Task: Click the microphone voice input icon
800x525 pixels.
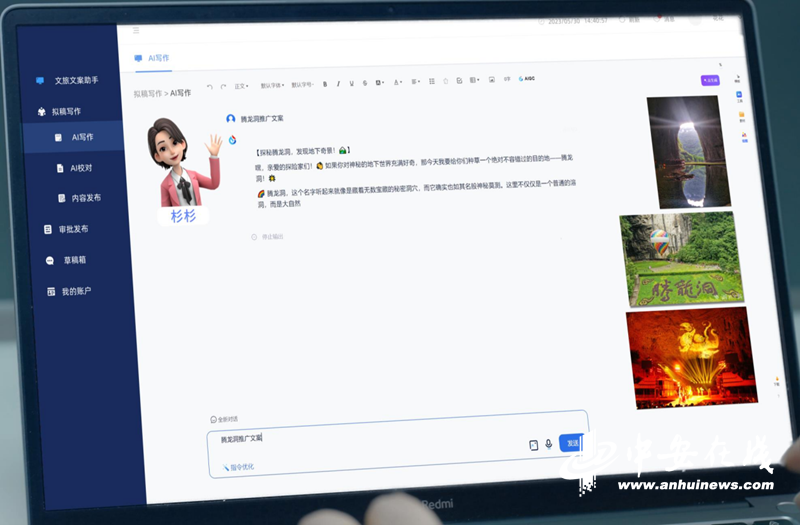Action: coord(548,444)
